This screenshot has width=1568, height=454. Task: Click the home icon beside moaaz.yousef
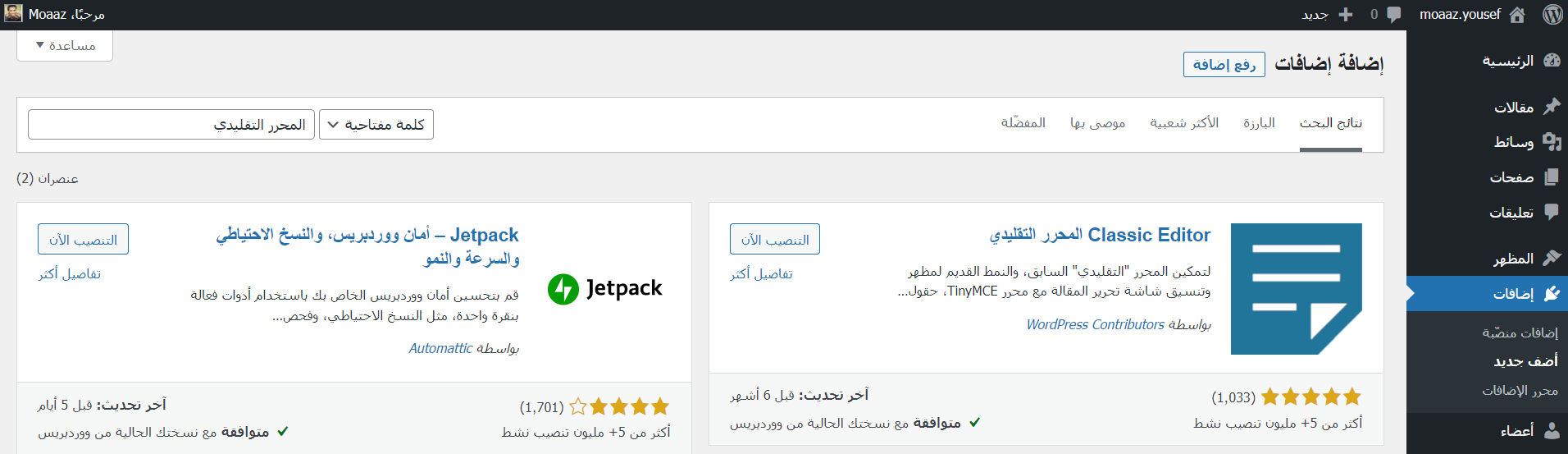click(1517, 15)
